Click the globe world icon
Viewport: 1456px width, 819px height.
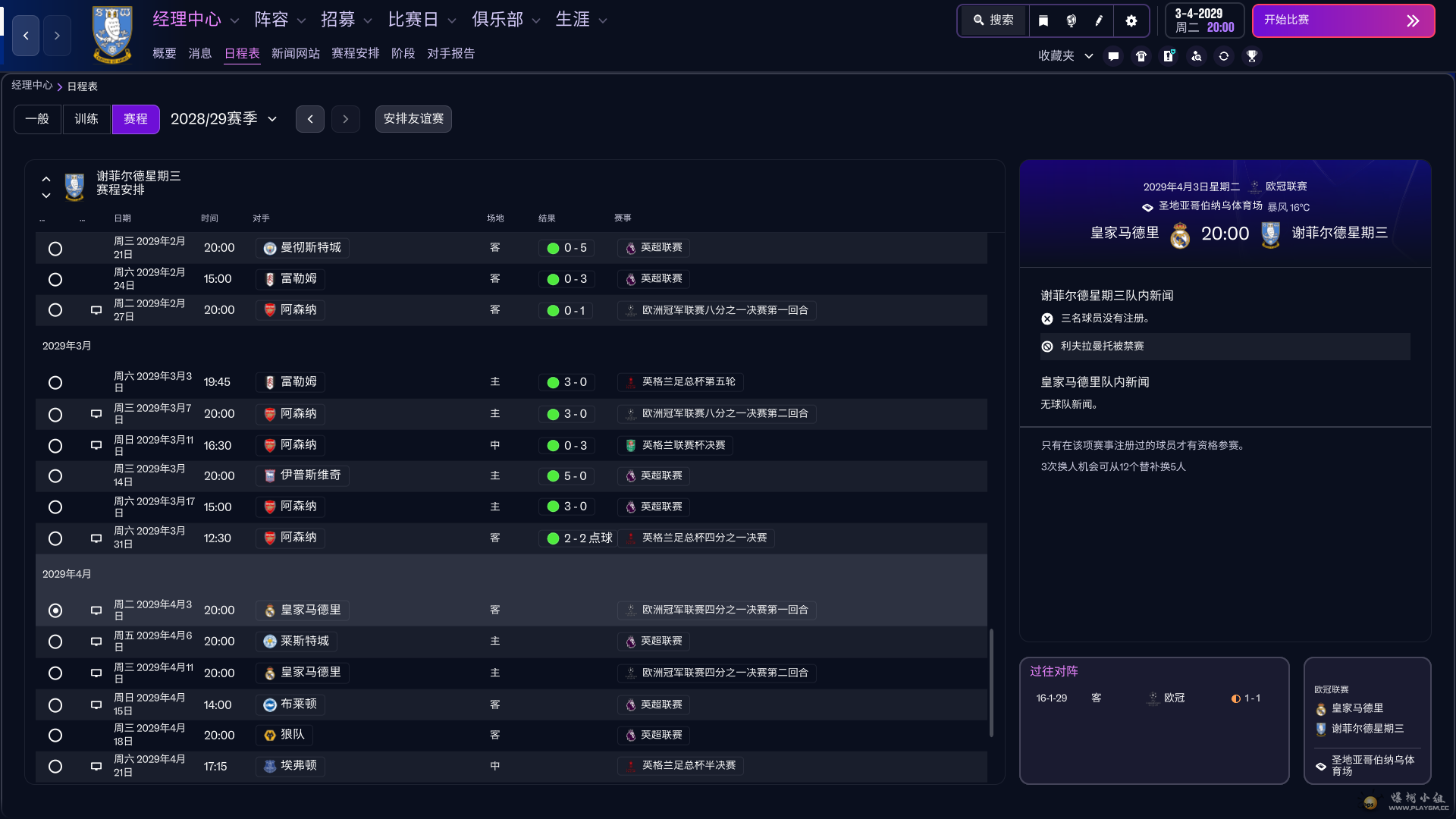(x=1071, y=20)
